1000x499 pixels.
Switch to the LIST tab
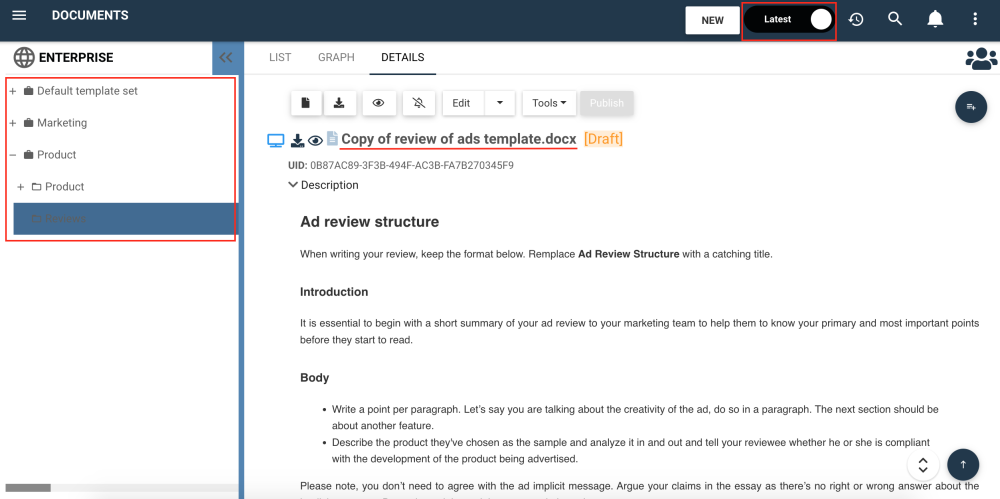280,57
